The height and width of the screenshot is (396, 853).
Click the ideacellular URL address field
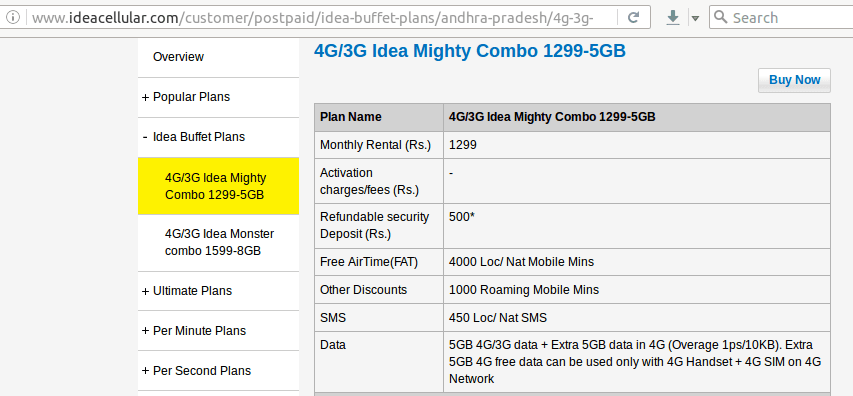pyautogui.click(x=321, y=17)
